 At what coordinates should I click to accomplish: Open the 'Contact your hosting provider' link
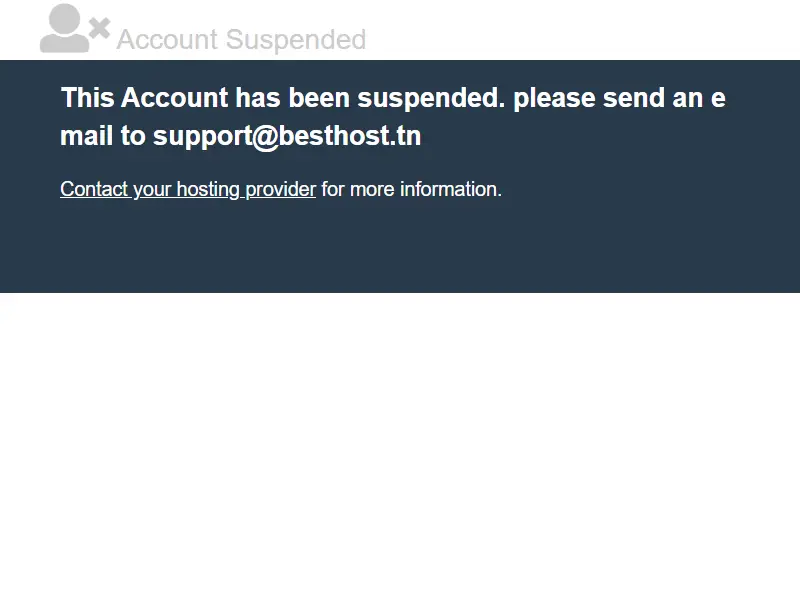pos(188,189)
